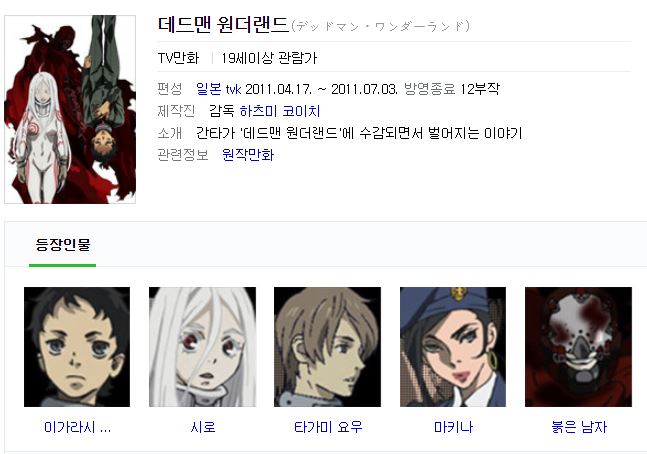The image size is (647, 454).
Task: Open director 하츠미 코이치 link
Action: (280, 111)
